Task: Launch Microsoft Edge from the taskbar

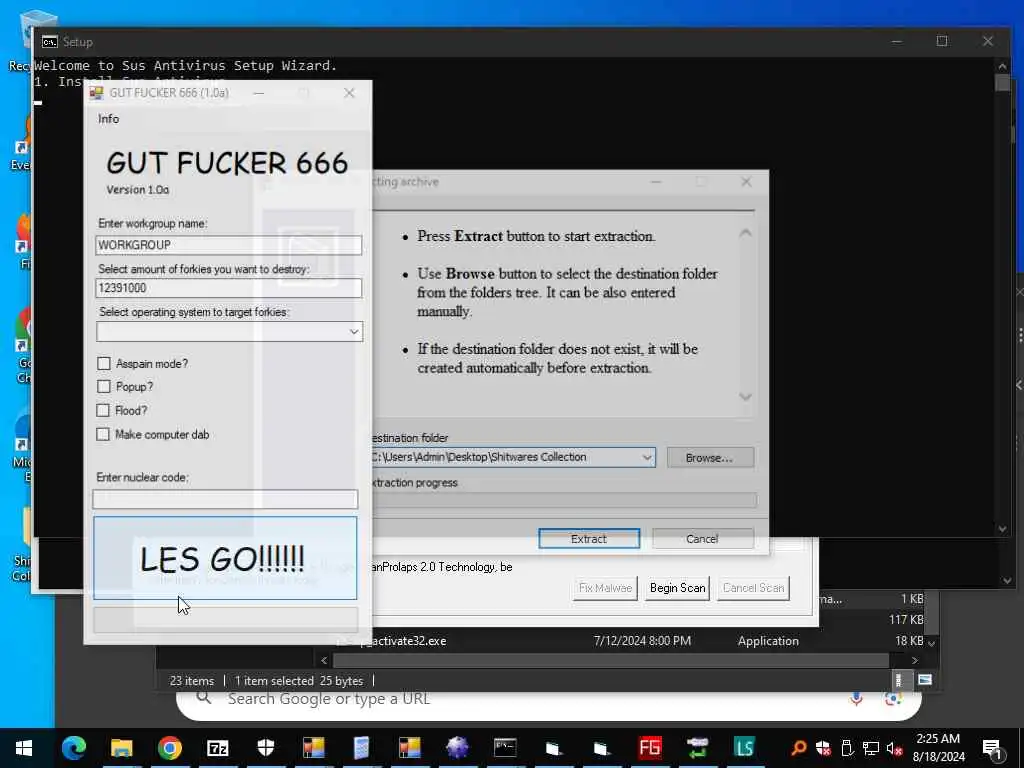Action: [x=74, y=748]
